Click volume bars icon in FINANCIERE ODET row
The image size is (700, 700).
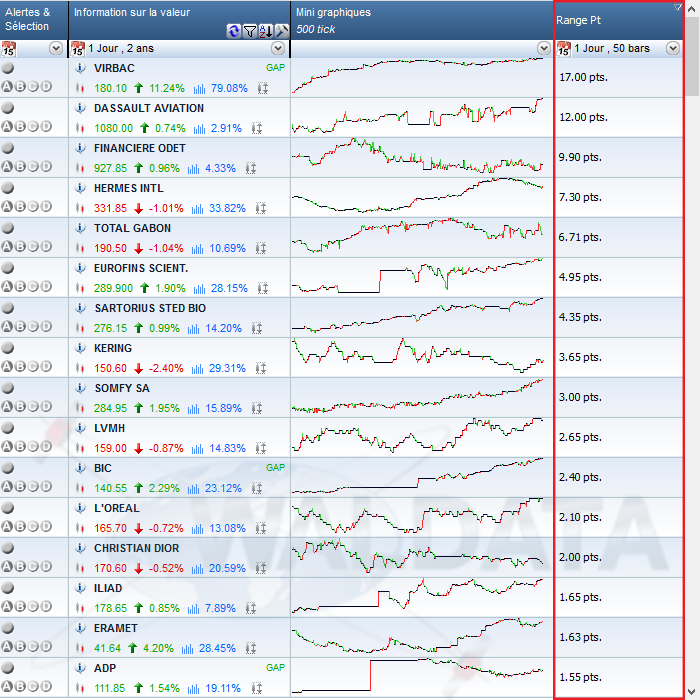tap(194, 168)
